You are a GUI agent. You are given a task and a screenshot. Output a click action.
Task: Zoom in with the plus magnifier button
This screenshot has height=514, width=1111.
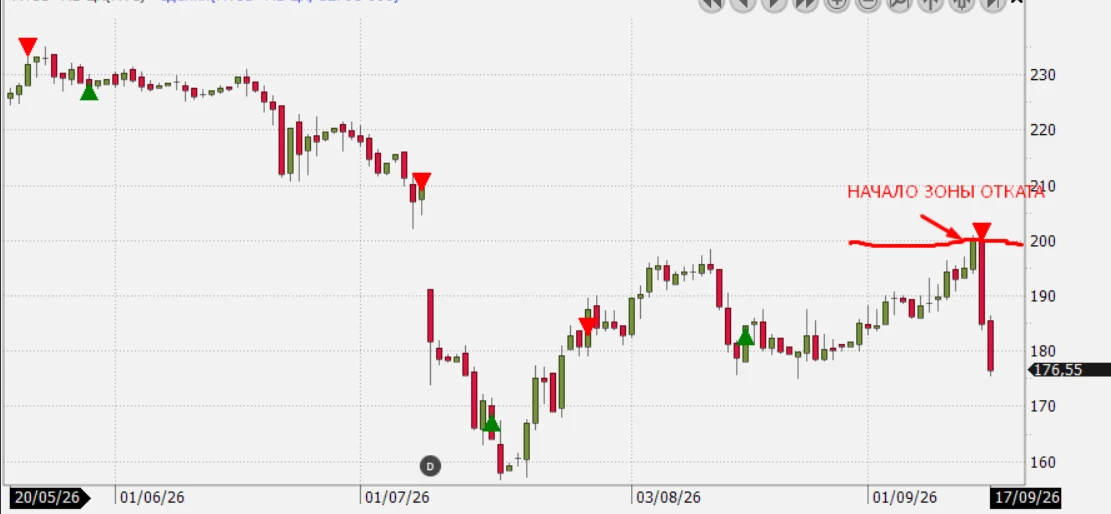click(837, 4)
